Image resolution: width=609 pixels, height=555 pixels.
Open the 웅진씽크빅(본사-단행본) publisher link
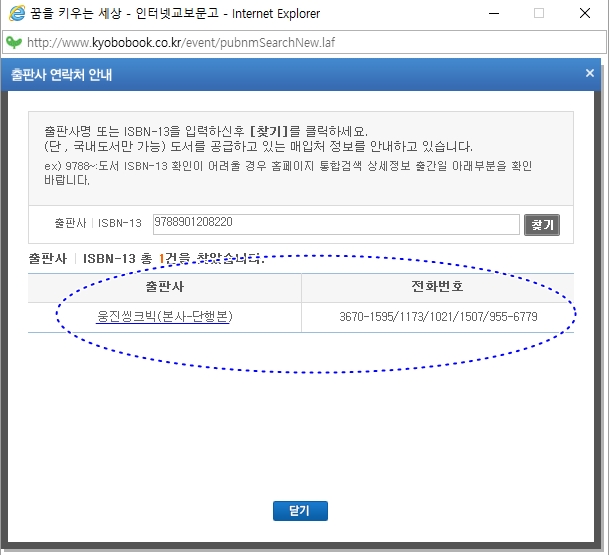164,317
